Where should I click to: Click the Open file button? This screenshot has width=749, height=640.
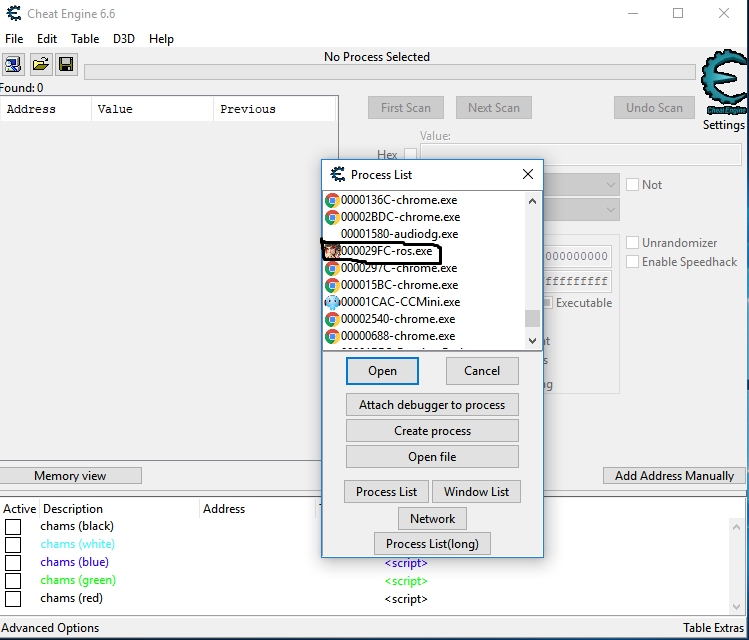[x=432, y=457]
